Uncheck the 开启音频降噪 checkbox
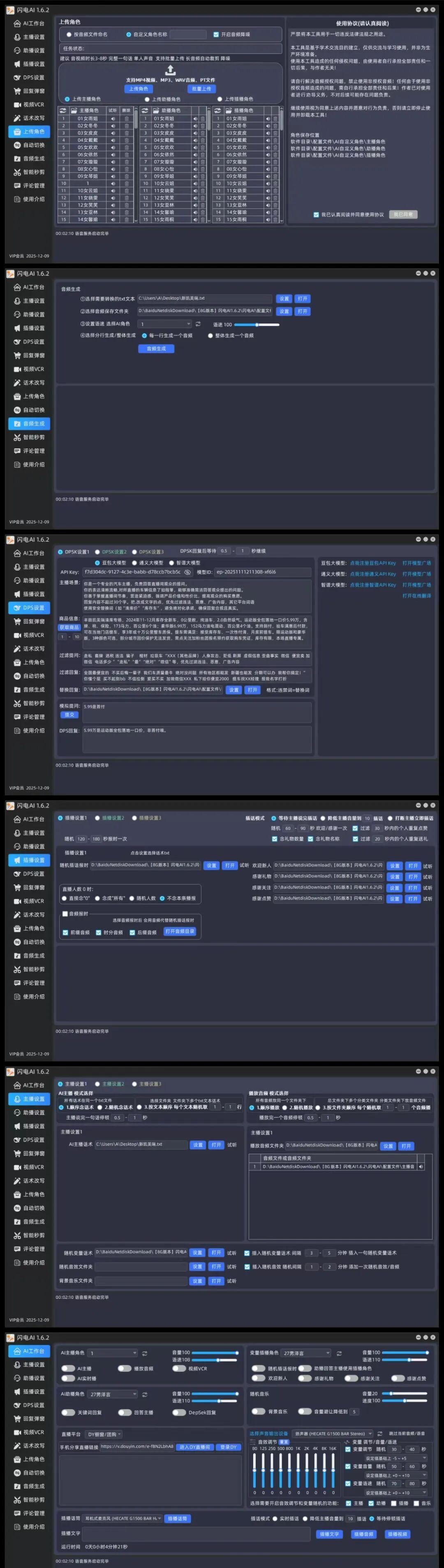 (216, 35)
